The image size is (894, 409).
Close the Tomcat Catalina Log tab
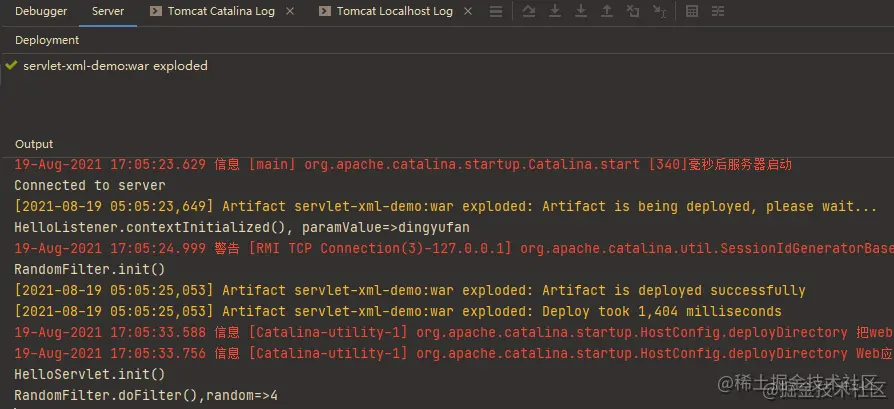pos(290,11)
